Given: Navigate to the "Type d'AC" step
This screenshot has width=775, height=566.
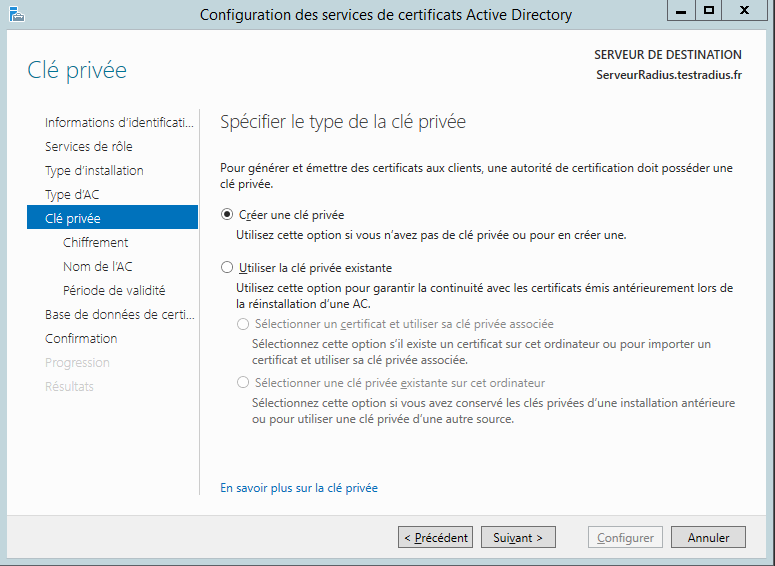Looking at the screenshot, I should tap(72, 194).
